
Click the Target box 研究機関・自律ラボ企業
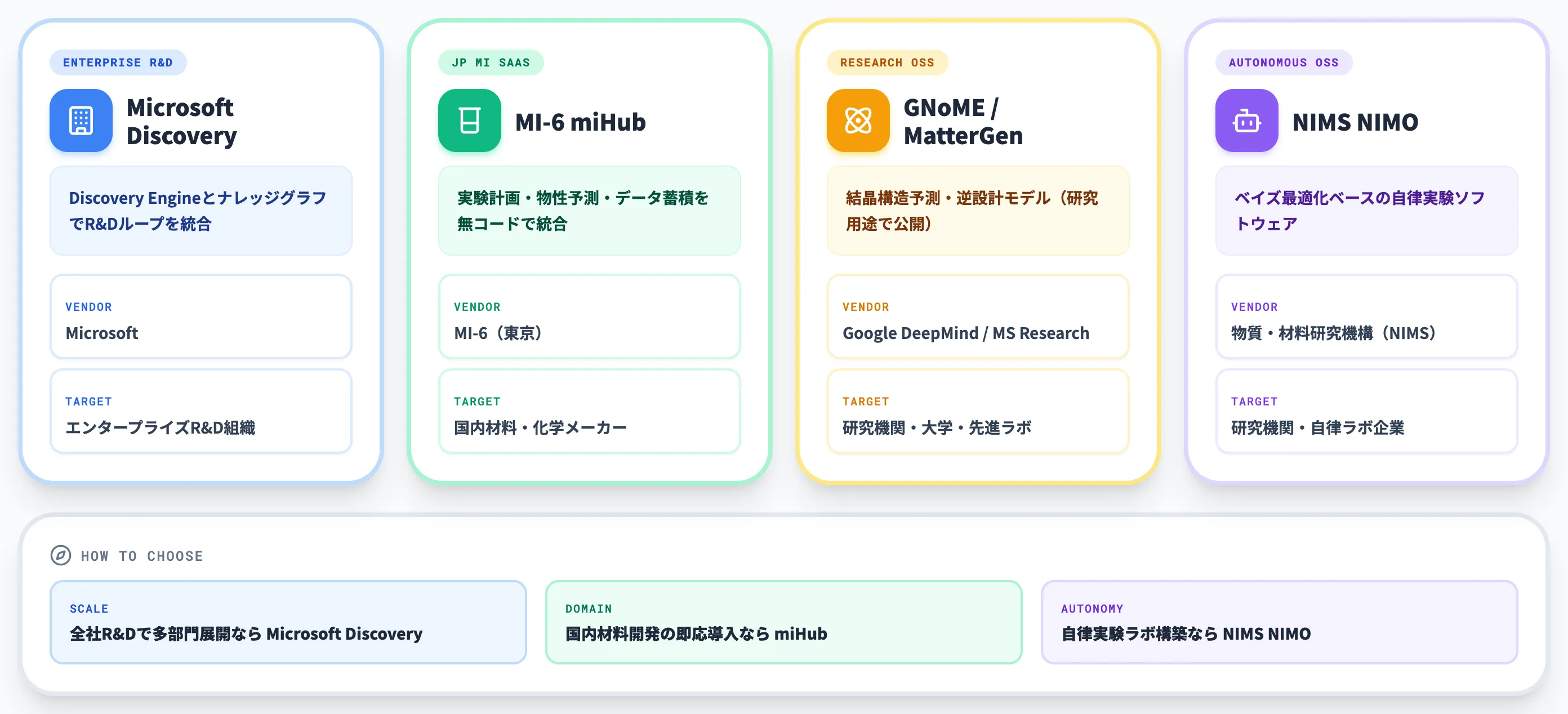pyautogui.click(x=1366, y=411)
